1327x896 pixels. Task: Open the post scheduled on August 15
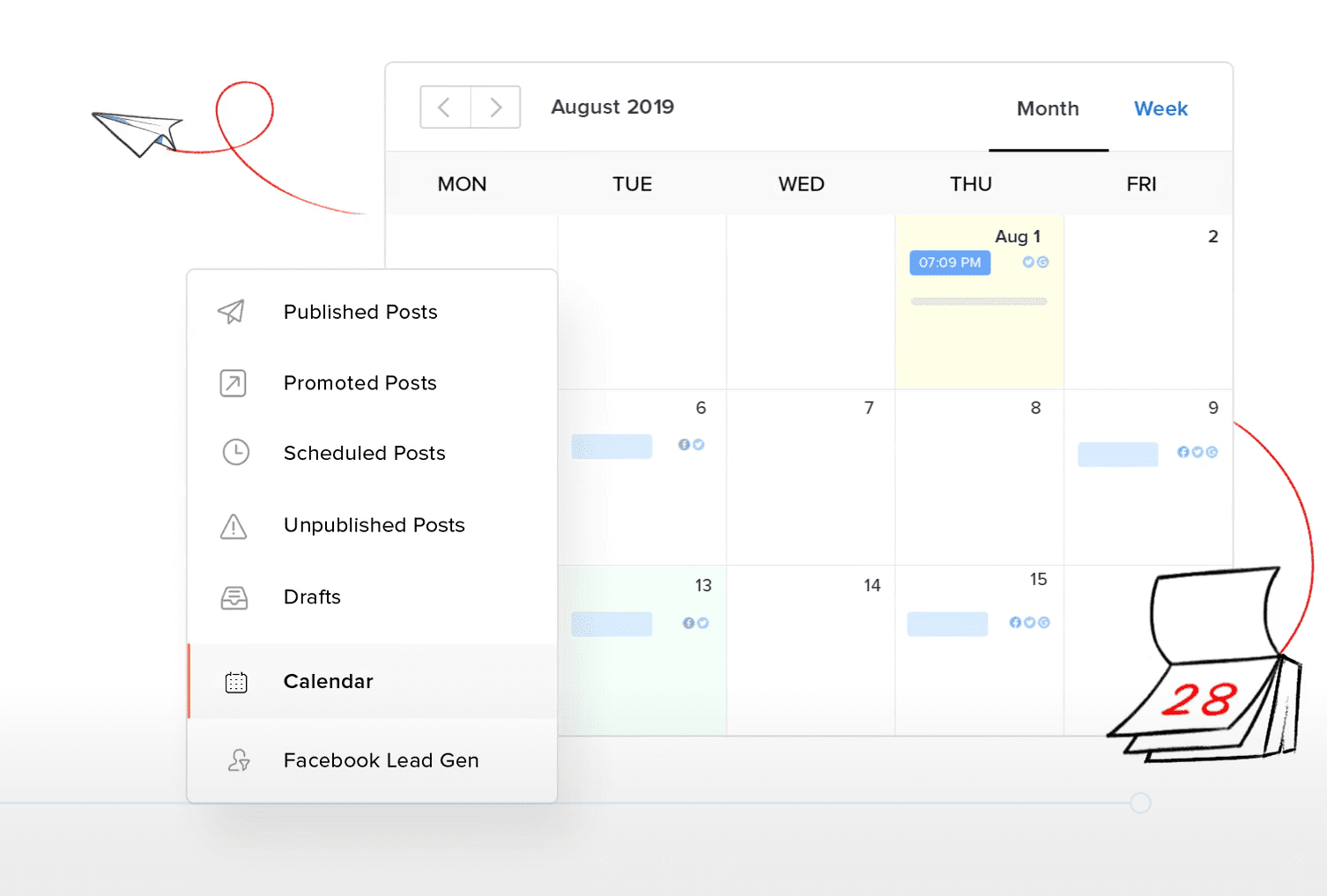click(x=947, y=624)
